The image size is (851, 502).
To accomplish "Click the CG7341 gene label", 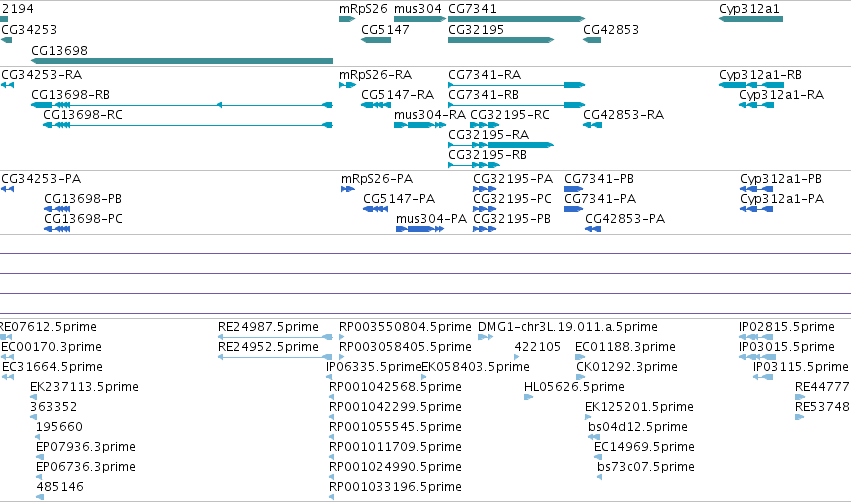I will [472, 9].
